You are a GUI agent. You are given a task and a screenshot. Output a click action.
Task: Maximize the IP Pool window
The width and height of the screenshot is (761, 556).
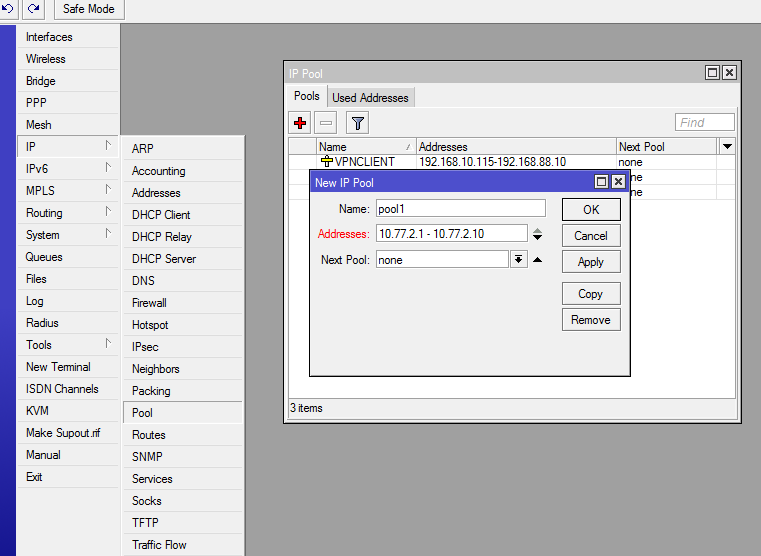coord(712,73)
